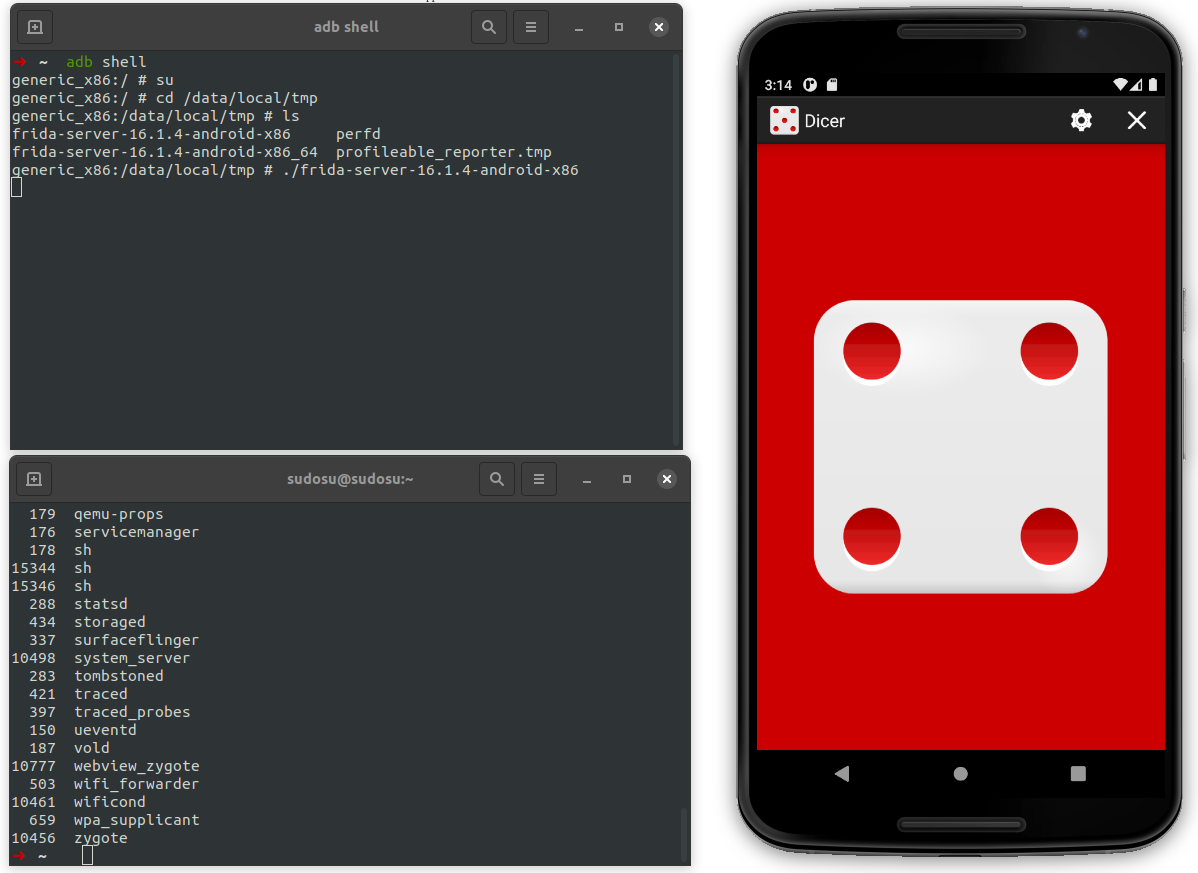This screenshot has width=1198, height=873.
Task: Click the signal strength icon in the status bar
Action: pos(1136,84)
